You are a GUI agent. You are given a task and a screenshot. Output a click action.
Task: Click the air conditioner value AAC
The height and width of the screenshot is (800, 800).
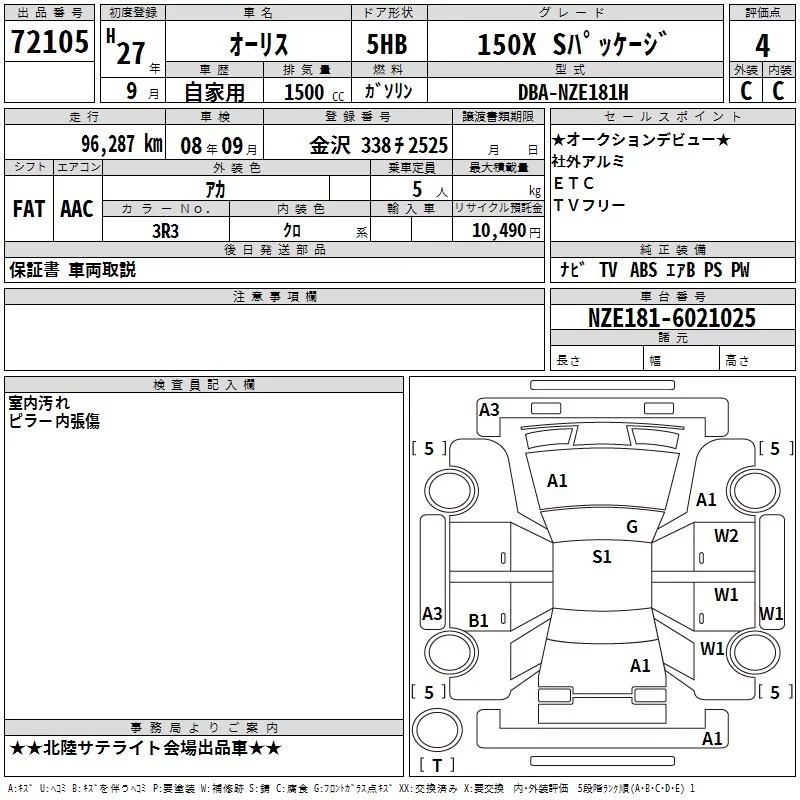pos(77,209)
